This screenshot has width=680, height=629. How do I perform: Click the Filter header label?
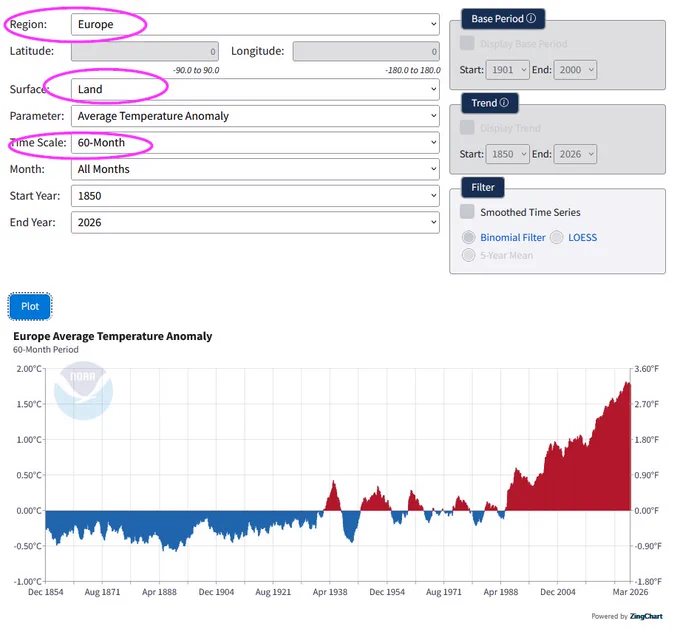click(x=483, y=187)
